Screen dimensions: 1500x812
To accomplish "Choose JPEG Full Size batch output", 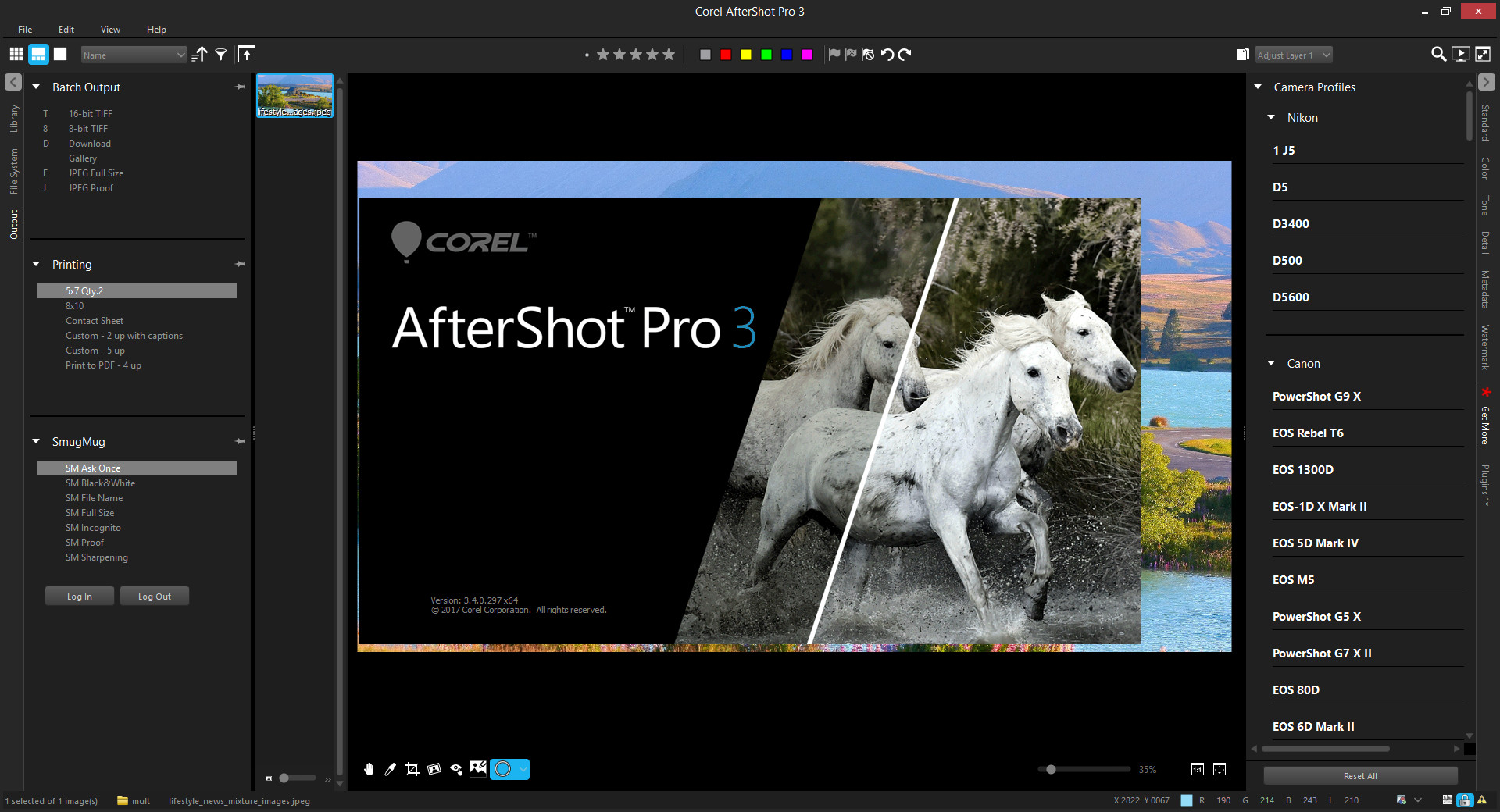I will pos(96,173).
